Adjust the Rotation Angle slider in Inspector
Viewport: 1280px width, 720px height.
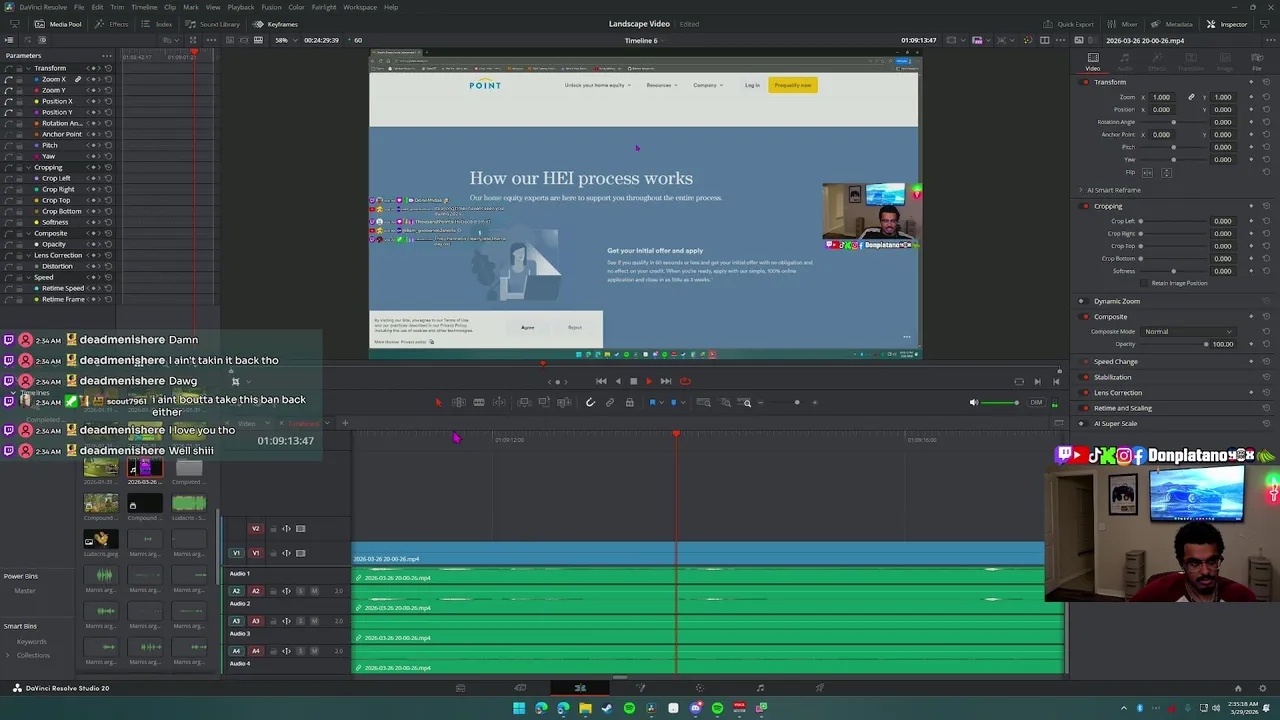click(x=1174, y=122)
